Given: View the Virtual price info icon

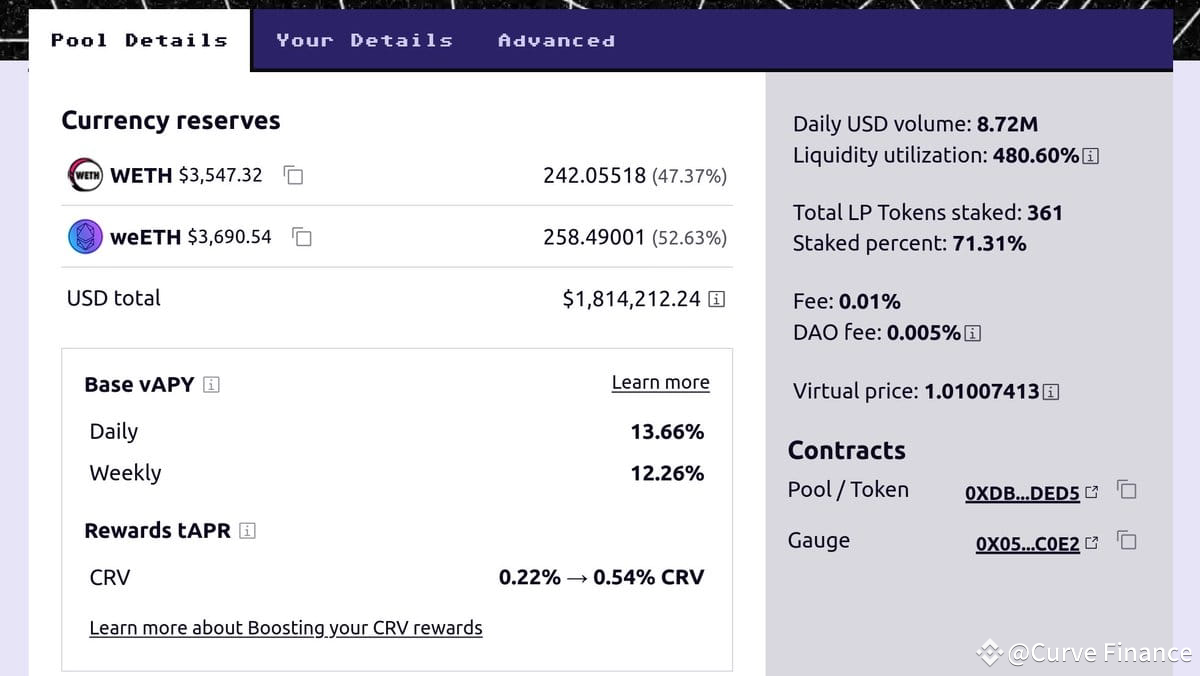Looking at the screenshot, I should pyautogui.click(x=1050, y=391).
